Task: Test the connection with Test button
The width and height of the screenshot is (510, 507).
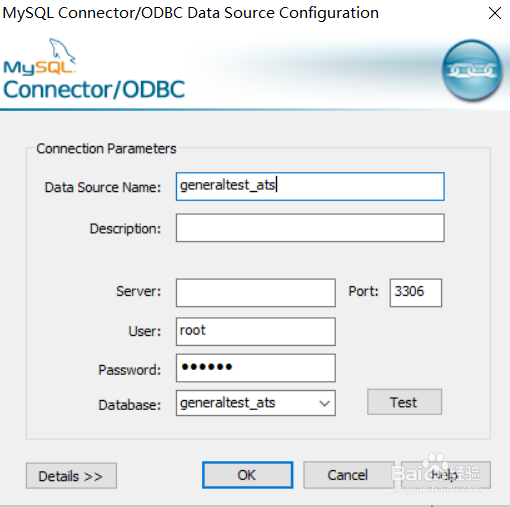Action: click(x=404, y=402)
